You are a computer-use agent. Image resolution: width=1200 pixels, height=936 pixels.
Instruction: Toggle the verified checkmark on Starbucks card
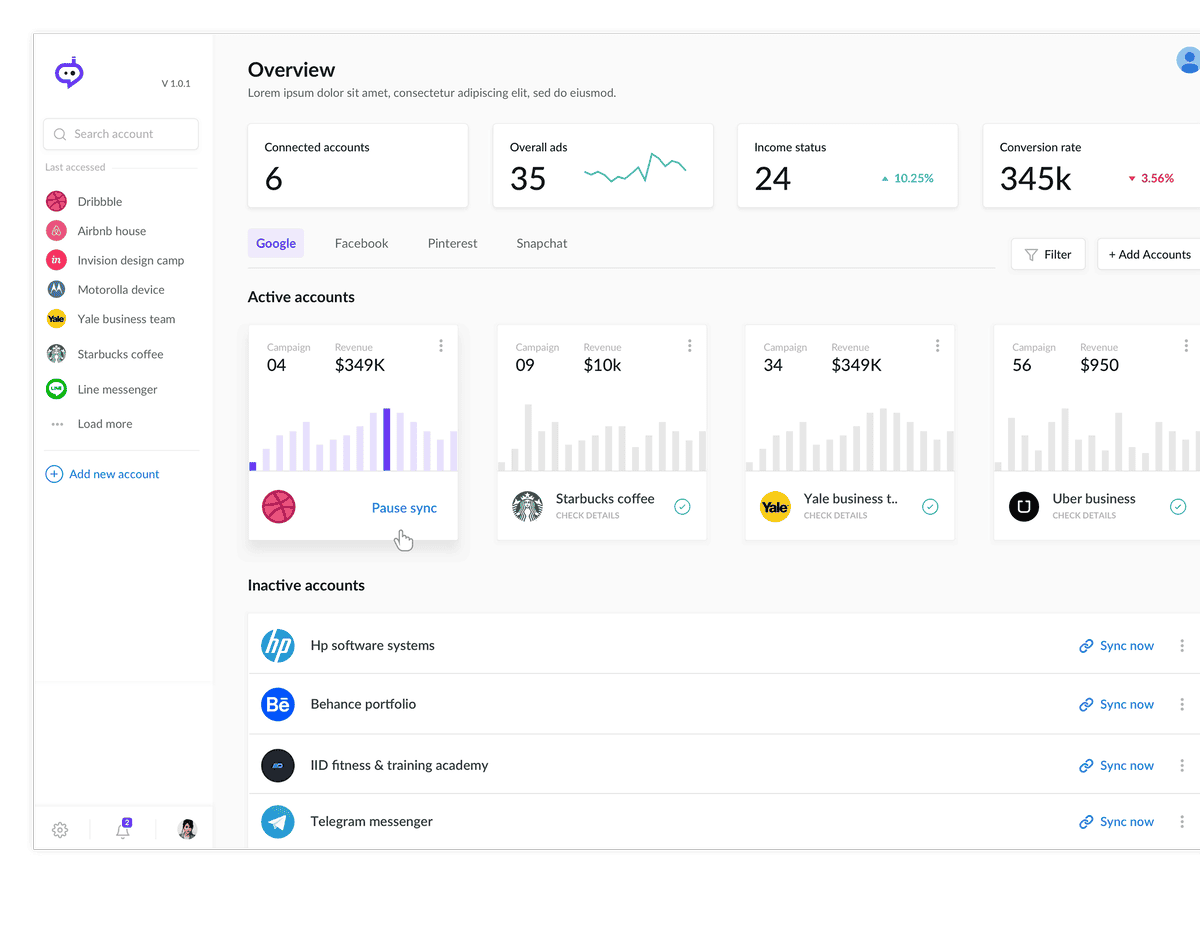(682, 506)
